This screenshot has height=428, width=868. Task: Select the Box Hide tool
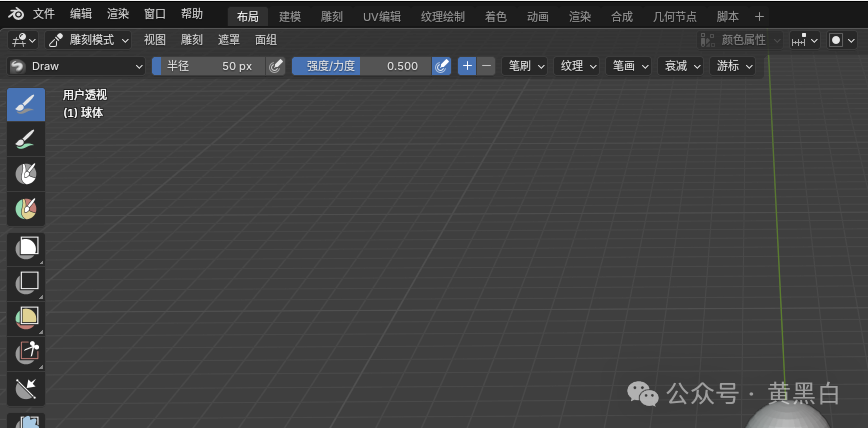click(26, 283)
